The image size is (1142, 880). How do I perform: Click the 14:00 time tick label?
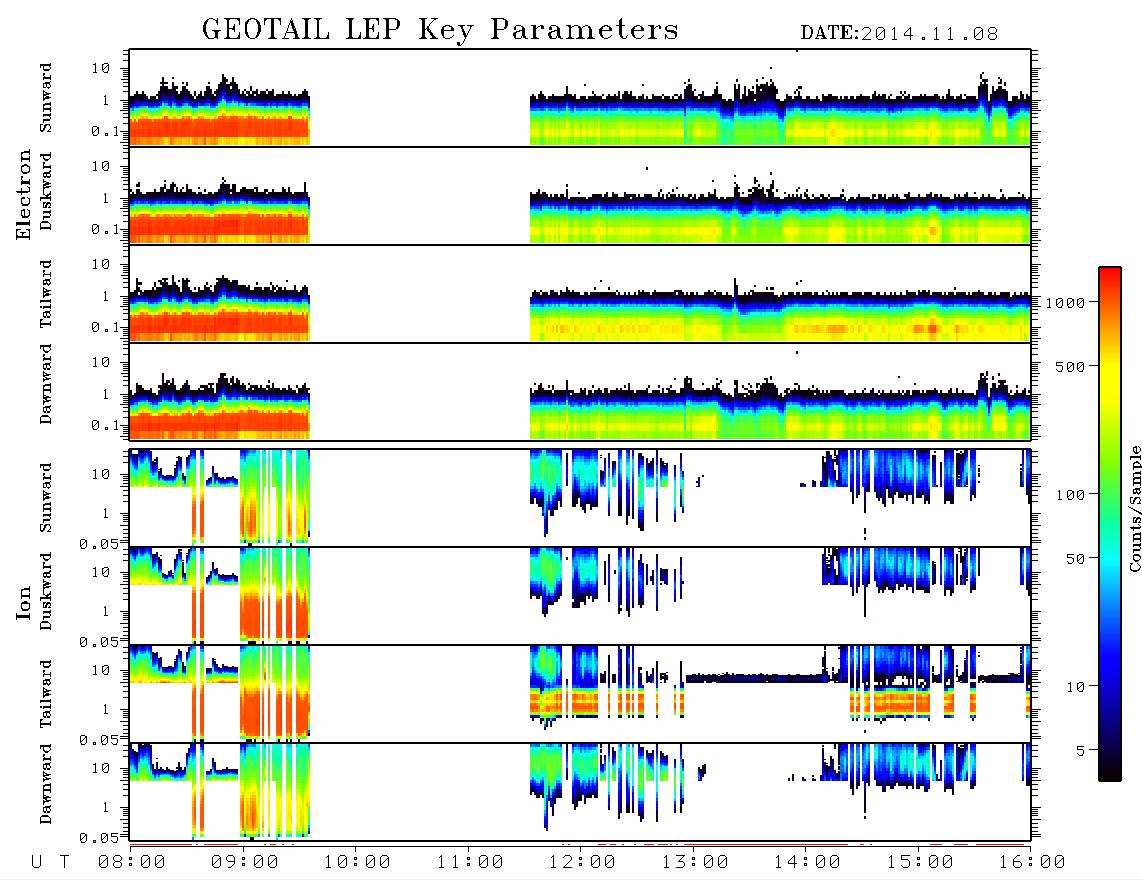[807, 862]
